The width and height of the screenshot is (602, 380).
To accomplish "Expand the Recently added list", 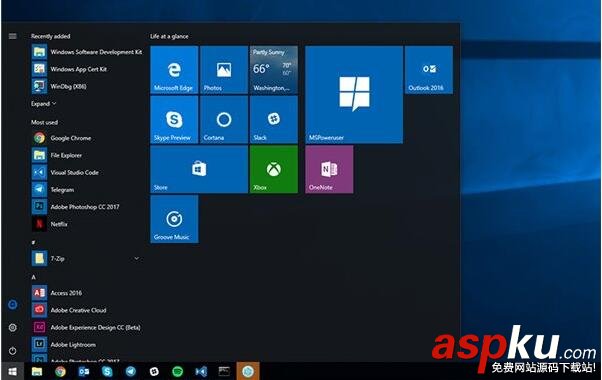I will point(43,104).
